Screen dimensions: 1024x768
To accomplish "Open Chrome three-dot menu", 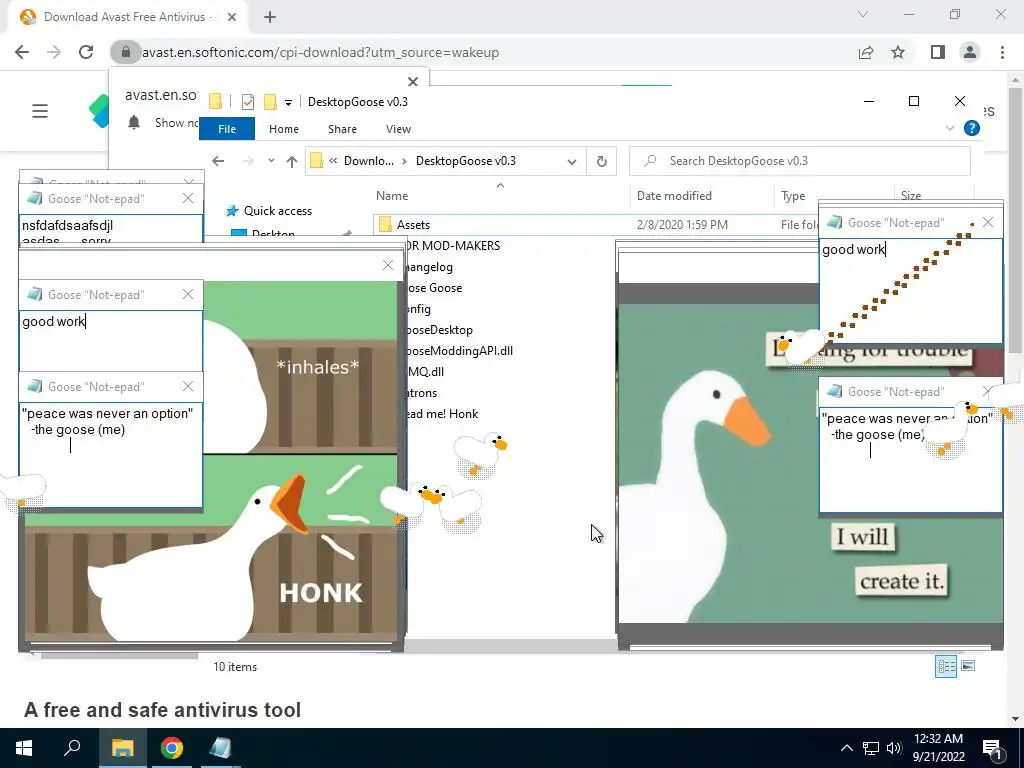I will pos(1002,52).
